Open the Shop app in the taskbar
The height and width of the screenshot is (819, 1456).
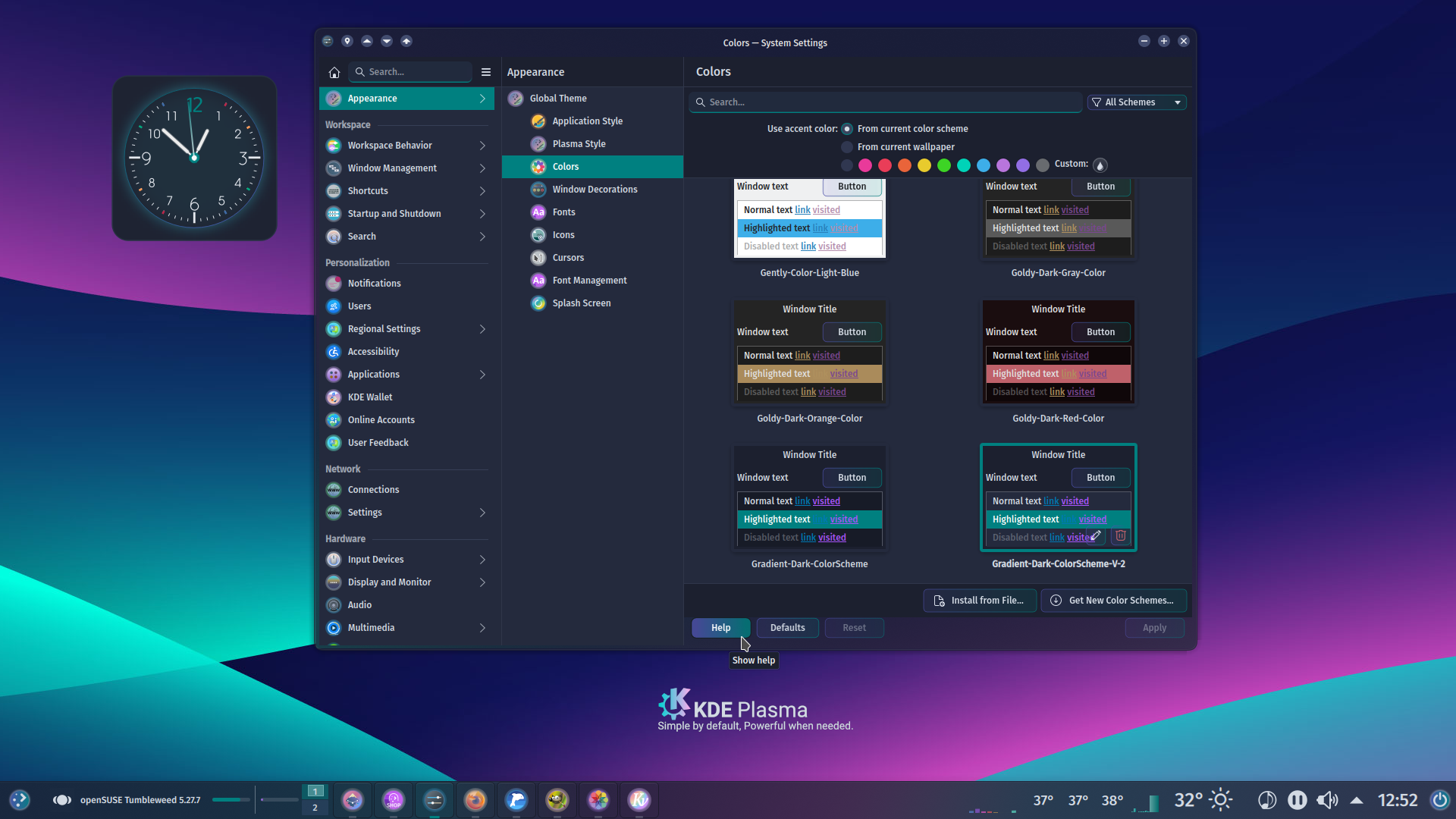393,799
